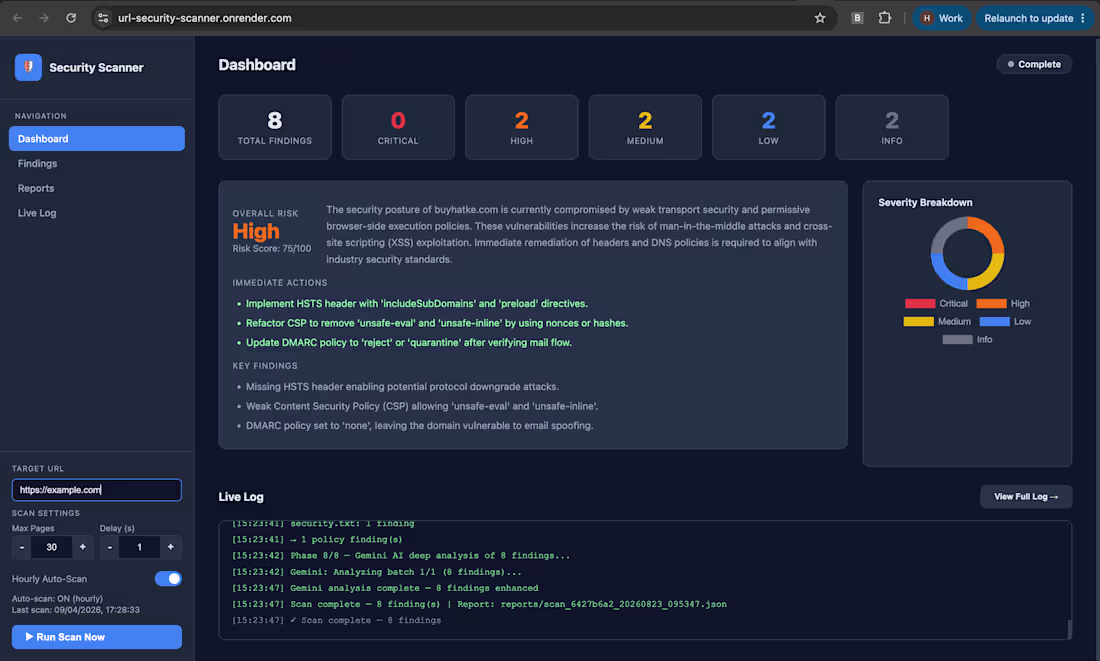The image size is (1100, 661).
Task: Click the High overall risk label
Action: point(256,232)
